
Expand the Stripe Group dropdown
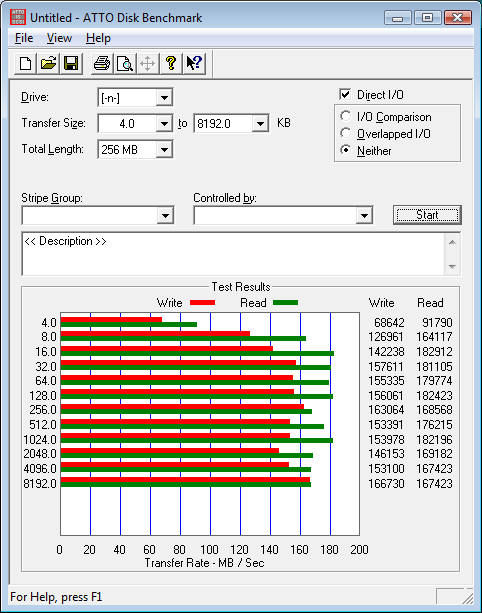165,215
